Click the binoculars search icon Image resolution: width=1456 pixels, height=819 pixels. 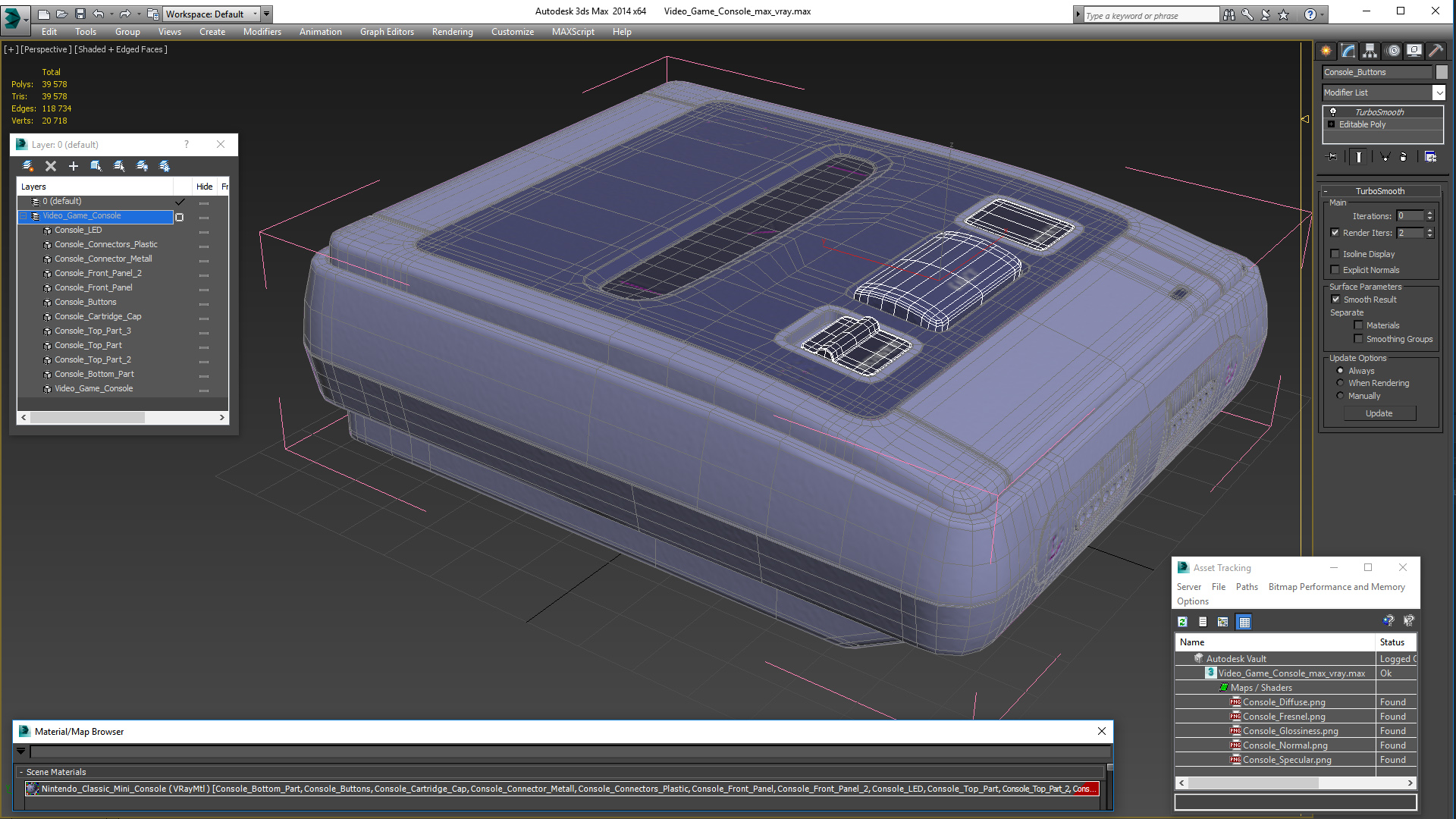(1229, 14)
